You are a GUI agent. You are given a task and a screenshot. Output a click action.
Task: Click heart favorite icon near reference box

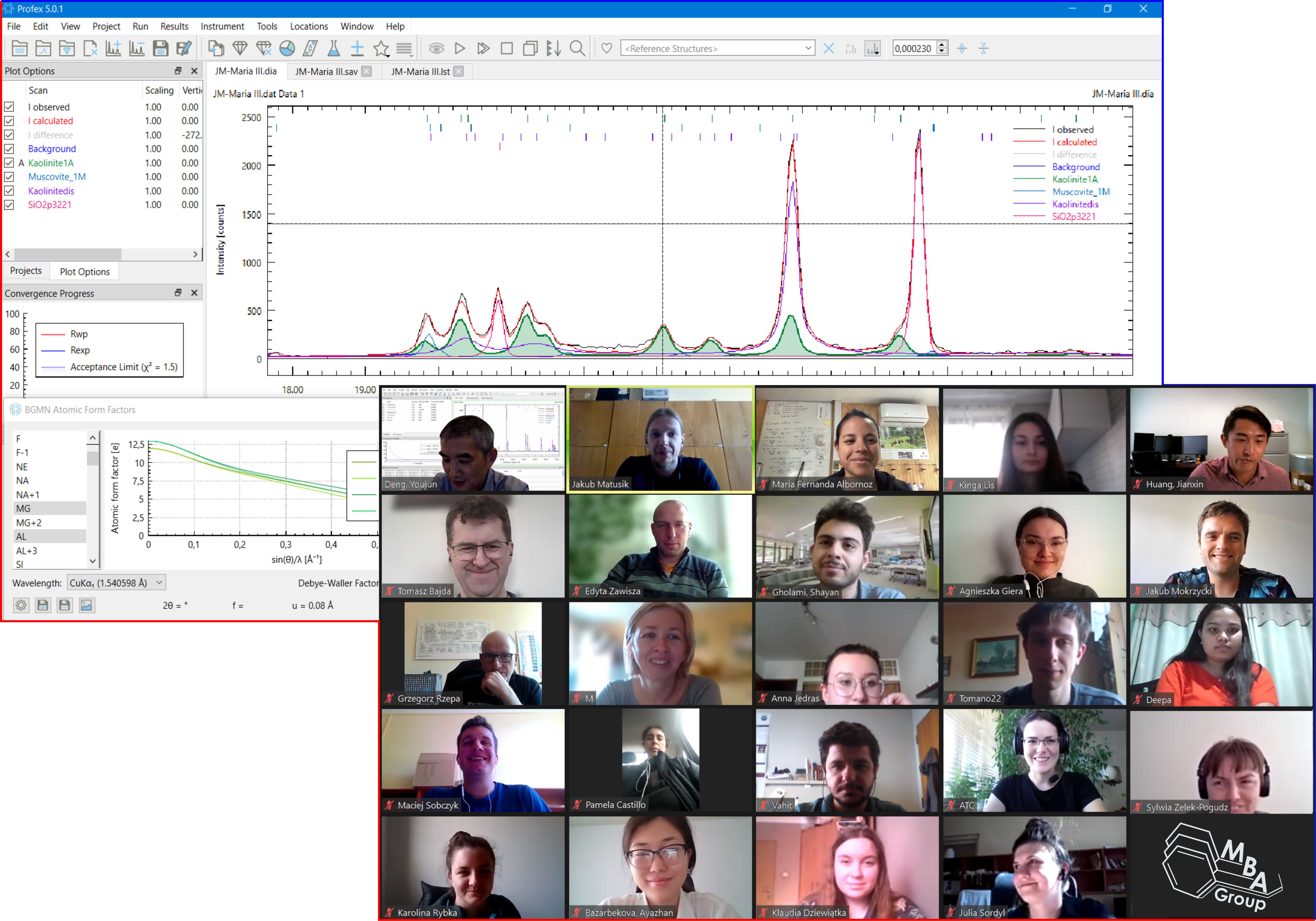[606, 49]
